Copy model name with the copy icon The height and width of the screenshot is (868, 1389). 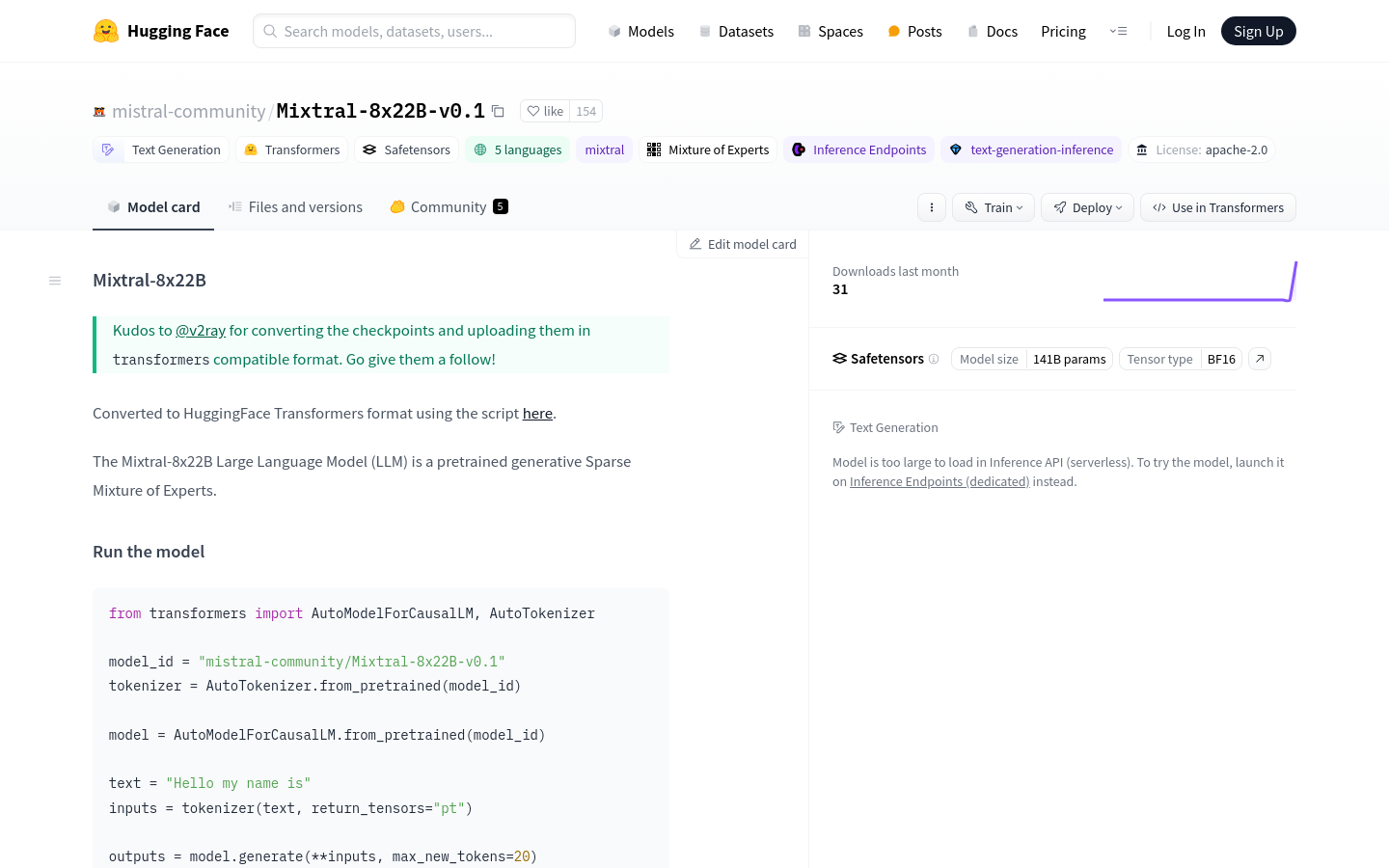(498, 111)
